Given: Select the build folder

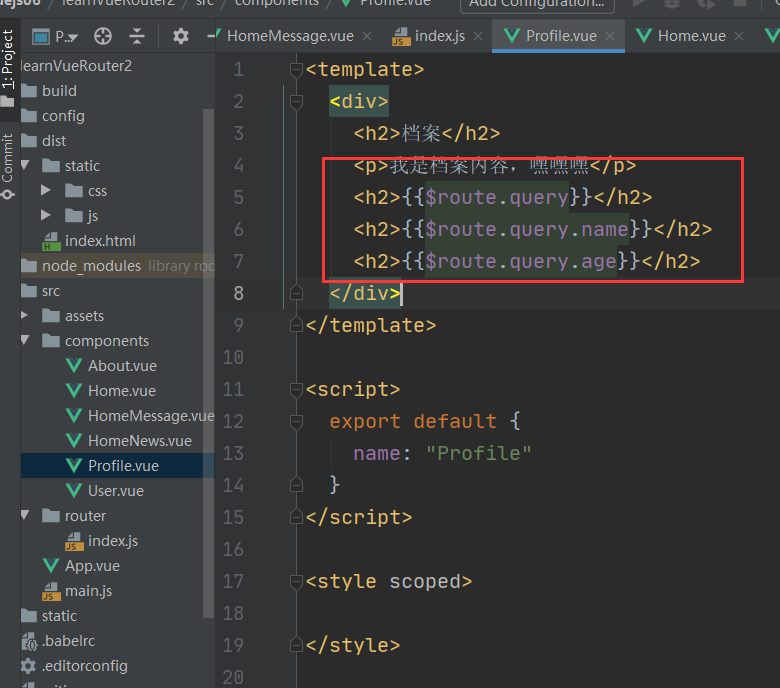Looking at the screenshot, I should point(59,91).
